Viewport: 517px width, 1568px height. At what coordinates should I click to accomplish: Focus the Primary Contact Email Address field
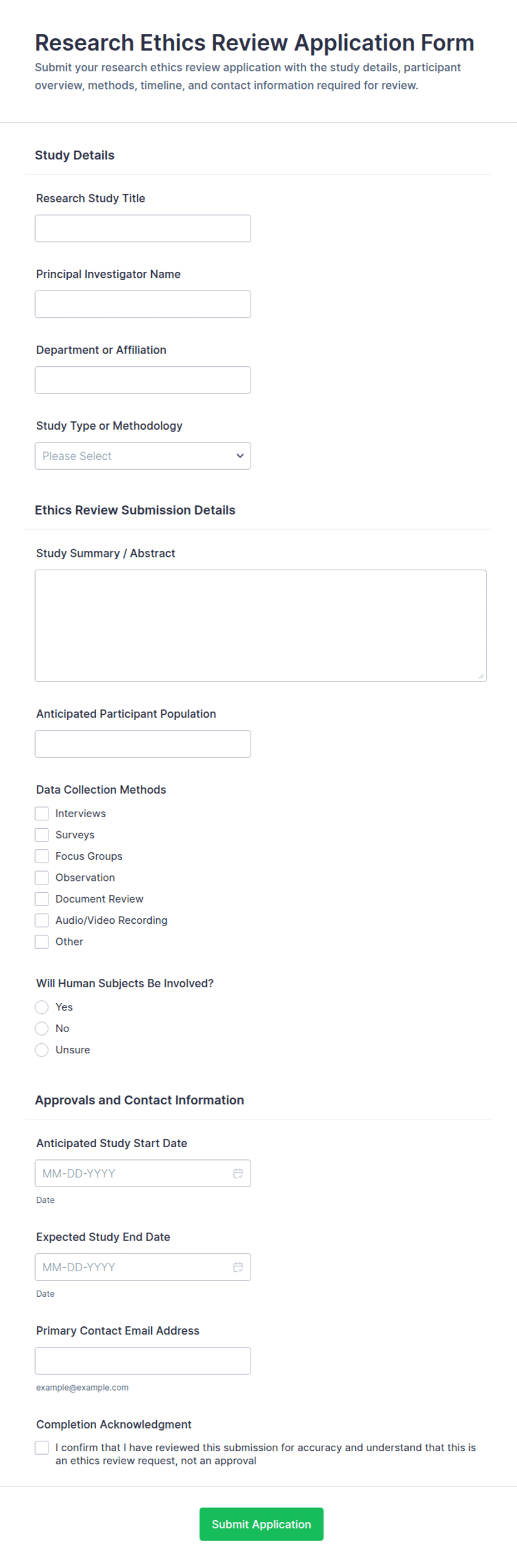pyautogui.click(x=142, y=1361)
